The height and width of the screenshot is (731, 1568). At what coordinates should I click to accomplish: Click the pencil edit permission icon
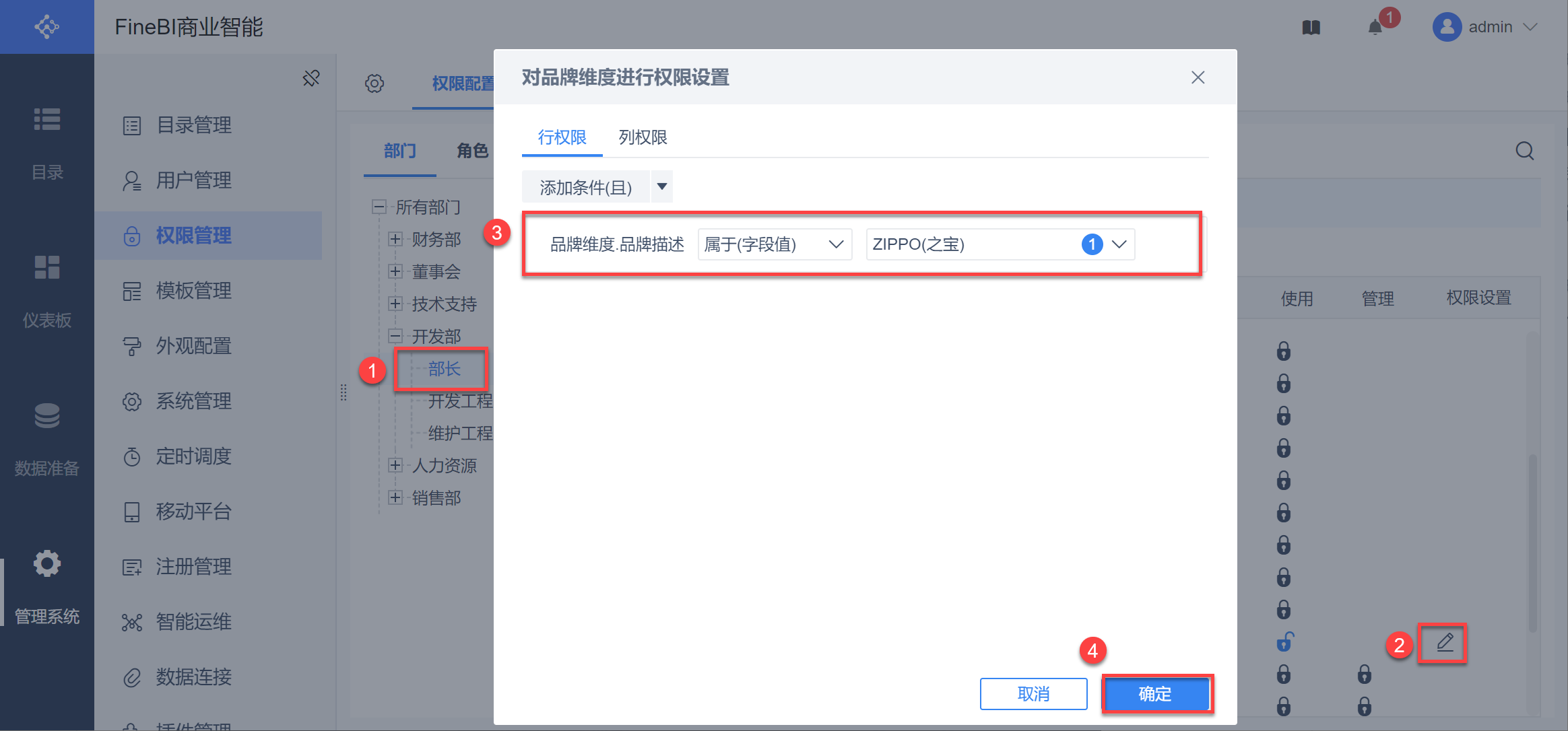click(x=1445, y=643)
